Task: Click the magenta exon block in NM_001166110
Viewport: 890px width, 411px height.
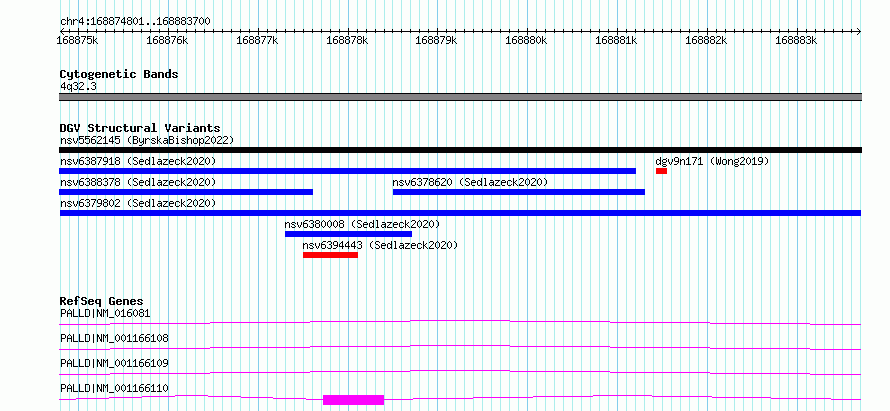Action: [354, 400]
